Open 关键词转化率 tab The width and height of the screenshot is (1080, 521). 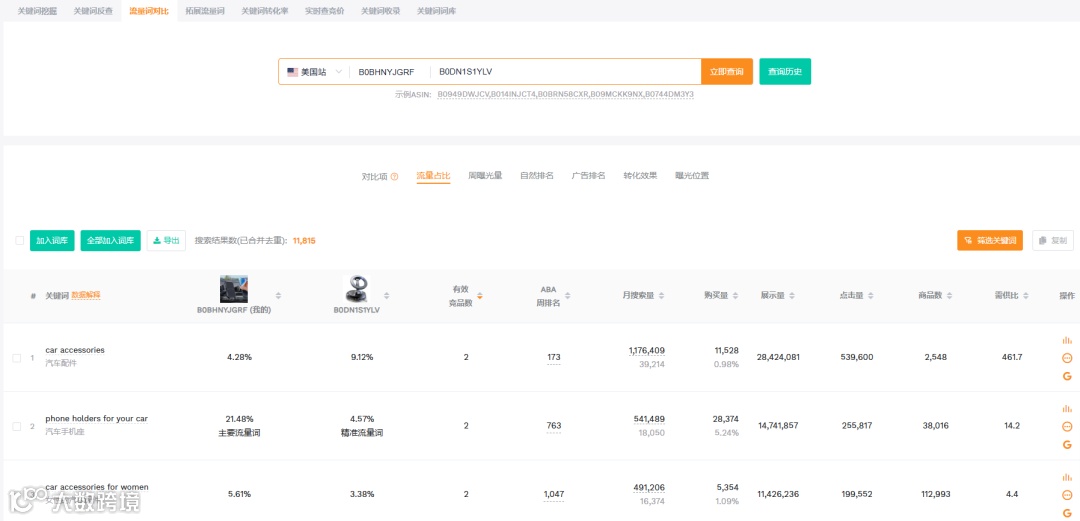264,11
